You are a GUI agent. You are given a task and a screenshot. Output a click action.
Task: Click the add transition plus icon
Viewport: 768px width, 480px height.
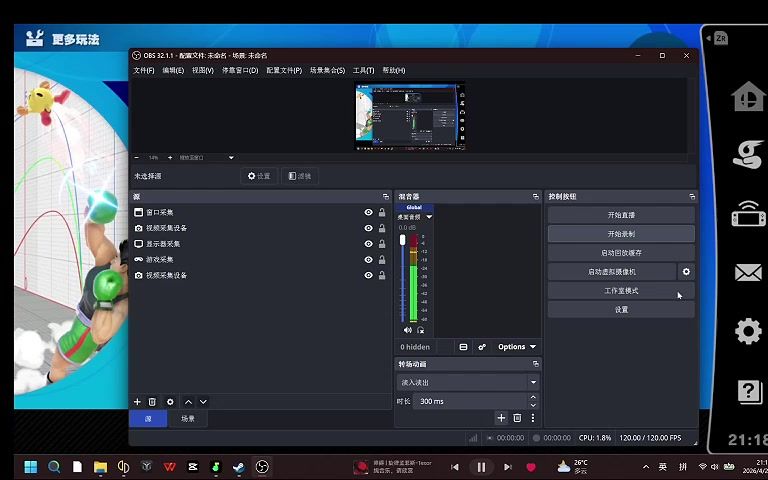pyautogui.click(x=501, y=418)
